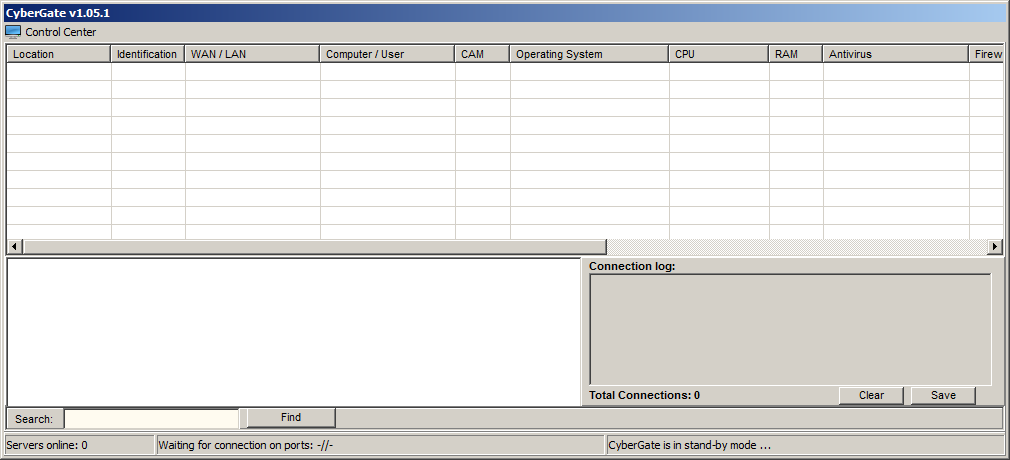The image size is (1010, 460).
Task: Click the Servers online status panel
Action: (80, 445)
